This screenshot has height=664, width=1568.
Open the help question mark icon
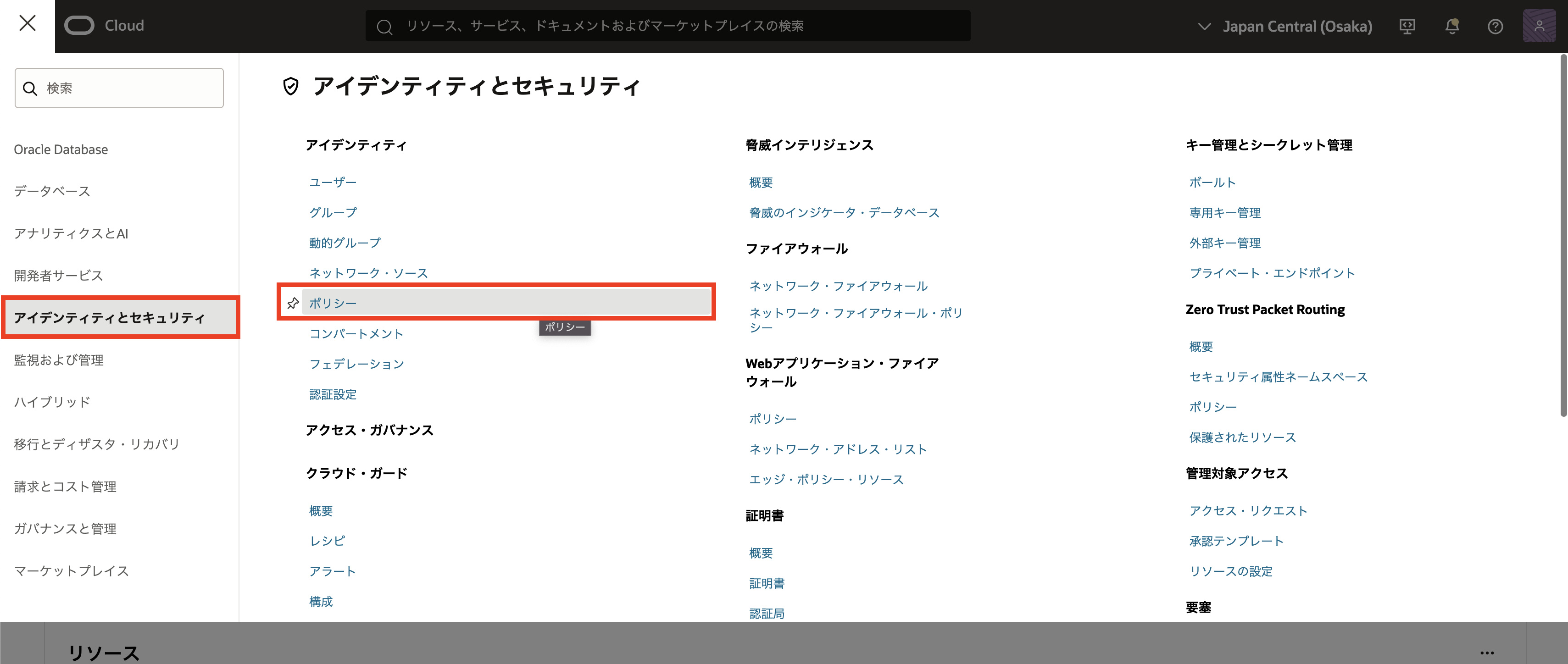[x=1495, y=26]
